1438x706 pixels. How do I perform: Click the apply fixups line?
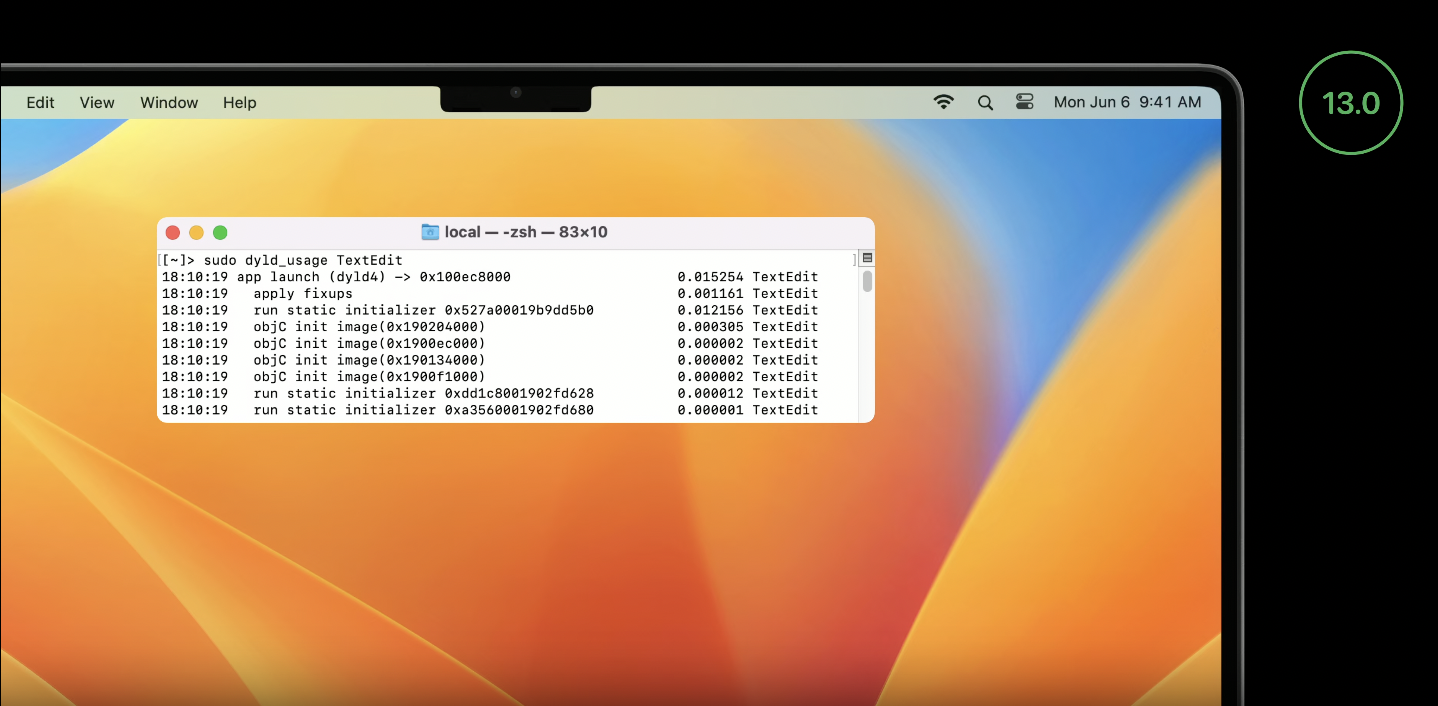click(x=490, y=294)
